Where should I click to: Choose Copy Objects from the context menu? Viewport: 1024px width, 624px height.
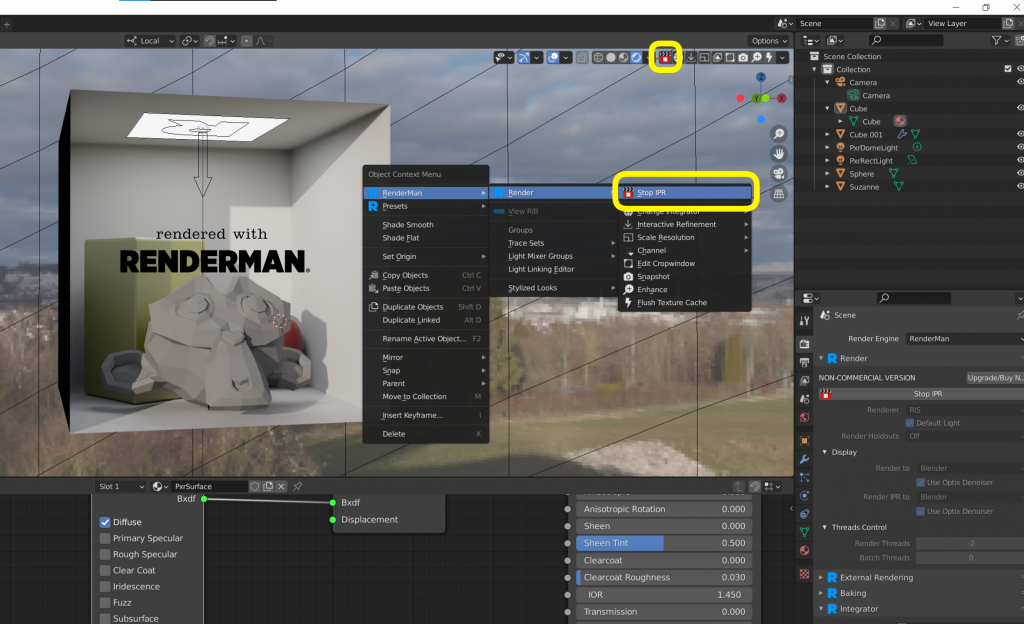[425, 275]
